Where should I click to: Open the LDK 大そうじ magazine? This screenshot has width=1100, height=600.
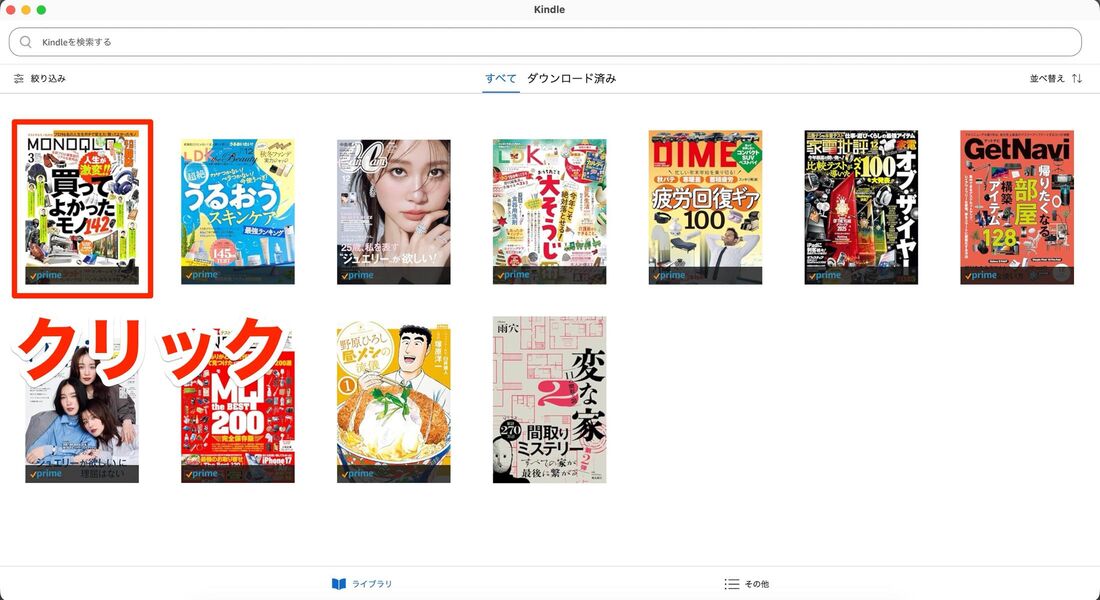point(549,205)
